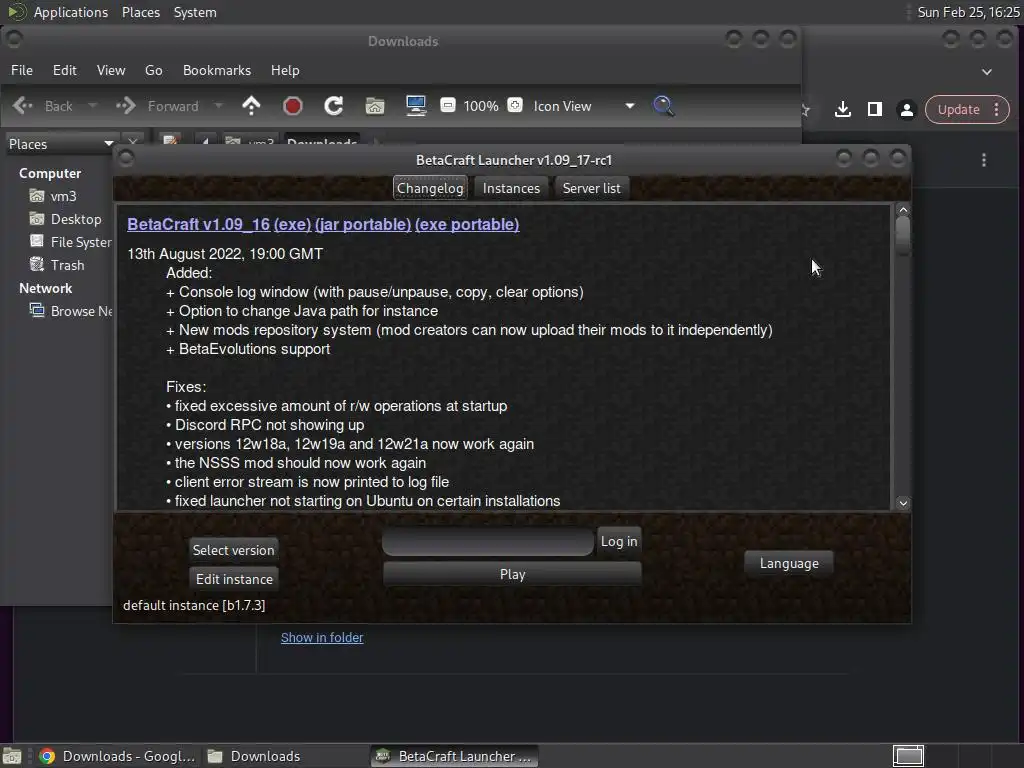Image resolution: width=1024 pixels, height=768 pixels.
Task: Zoom in using the plus icon
Action: (515, 105)
